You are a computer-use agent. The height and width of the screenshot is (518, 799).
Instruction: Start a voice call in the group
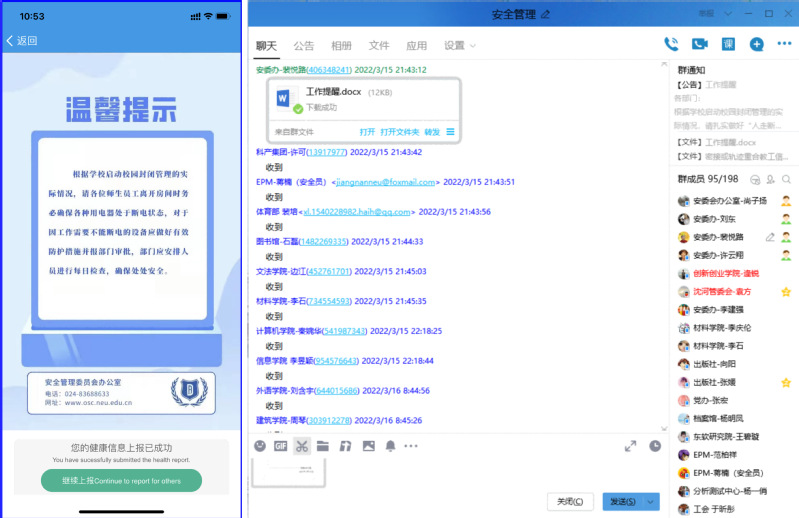pyautogui.click(x=671, y=44)
